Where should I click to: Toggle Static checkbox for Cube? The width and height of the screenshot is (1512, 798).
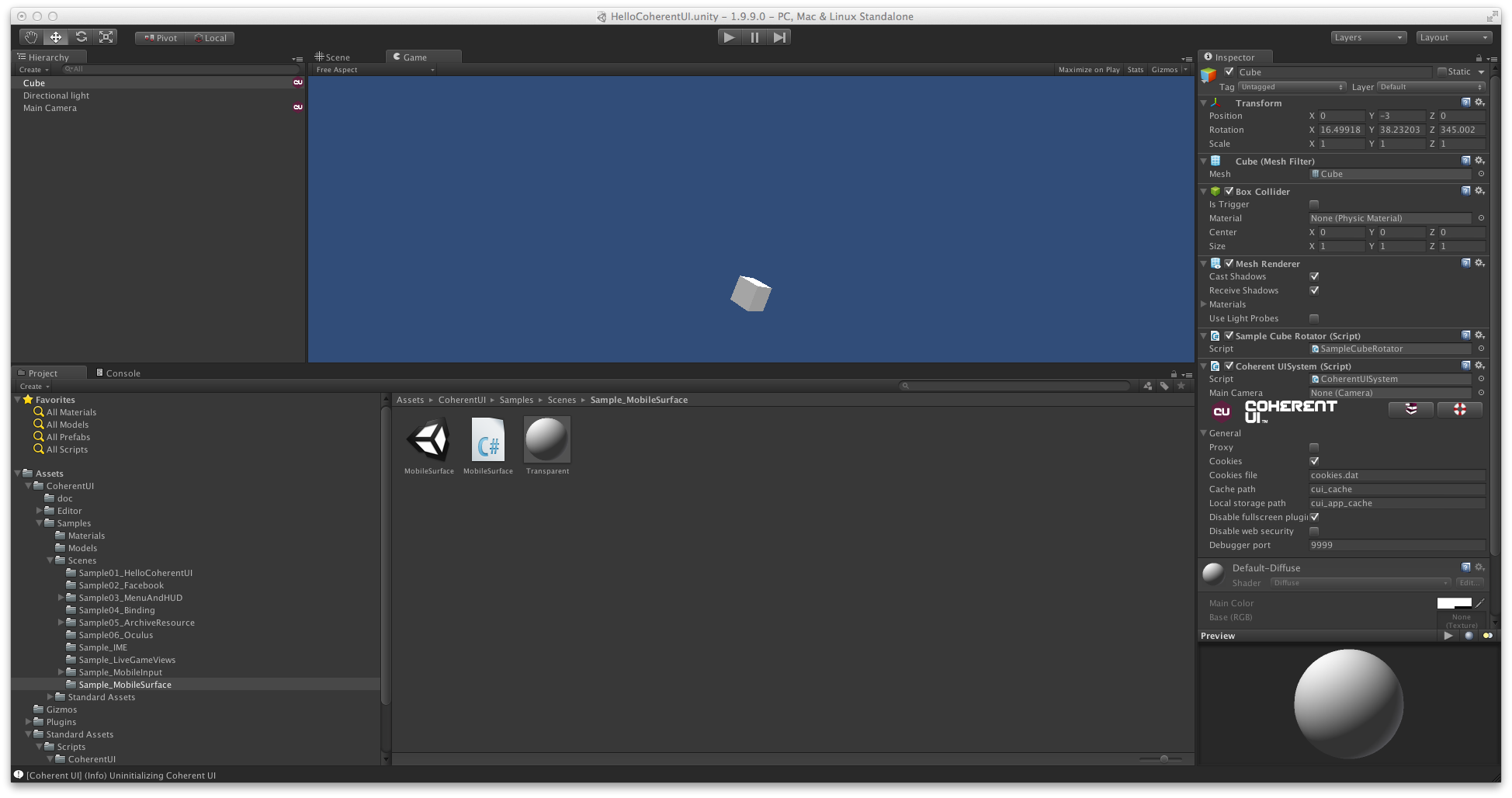1442,71
